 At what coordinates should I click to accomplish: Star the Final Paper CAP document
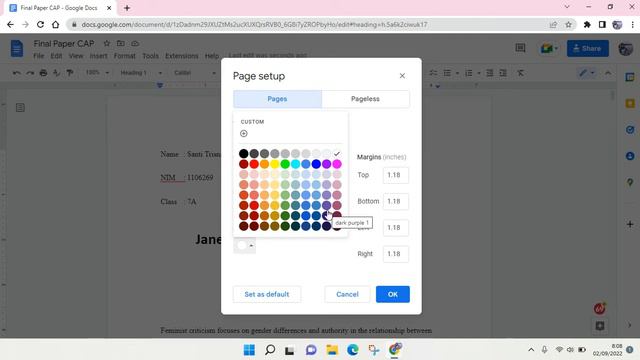[107, 43]
